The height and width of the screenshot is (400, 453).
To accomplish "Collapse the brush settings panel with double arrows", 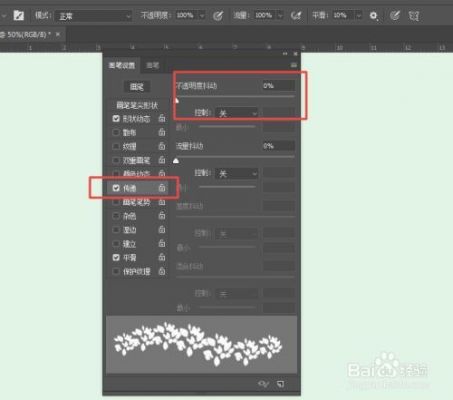I will (x=285, y=54).
